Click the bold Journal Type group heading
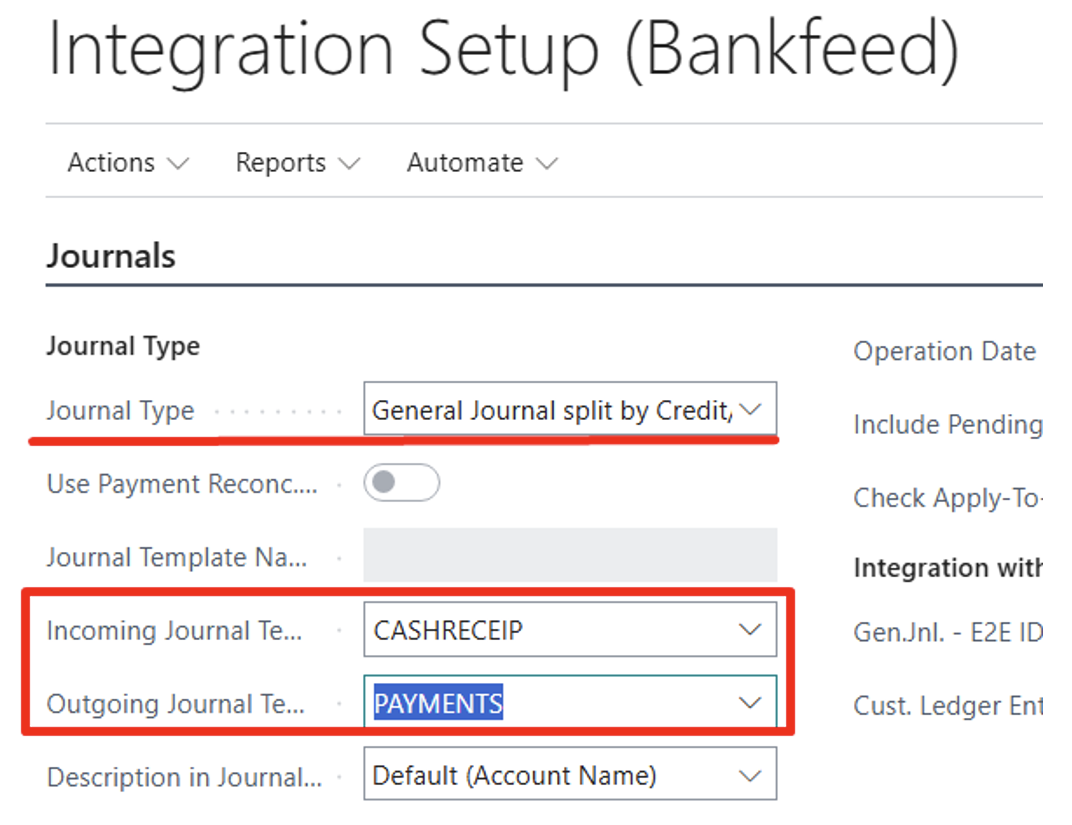This screenshot has width=1072, height=825. (x=123, y=346)
